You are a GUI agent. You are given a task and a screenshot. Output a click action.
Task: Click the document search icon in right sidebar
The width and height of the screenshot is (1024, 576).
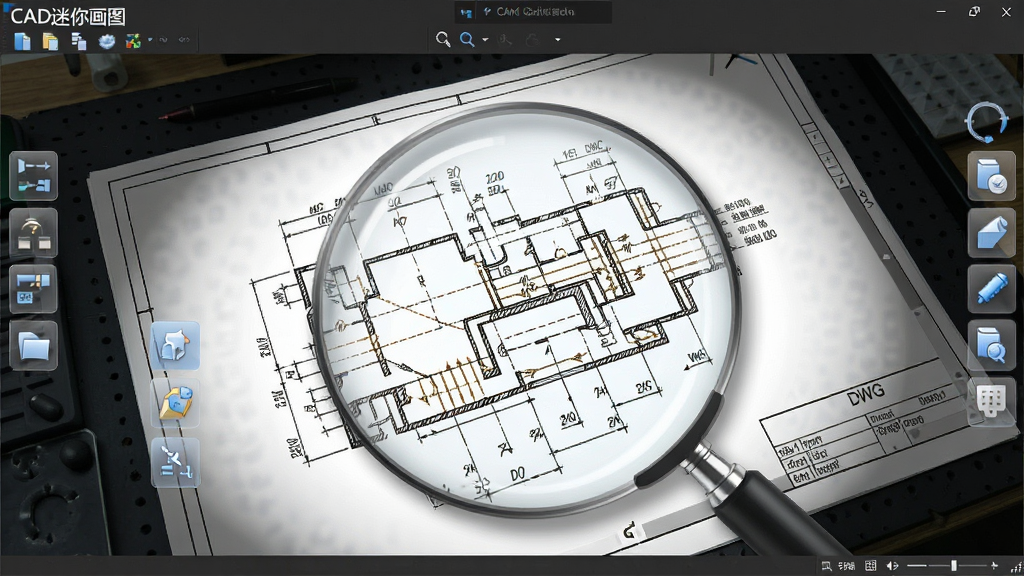tap(991, 346)
